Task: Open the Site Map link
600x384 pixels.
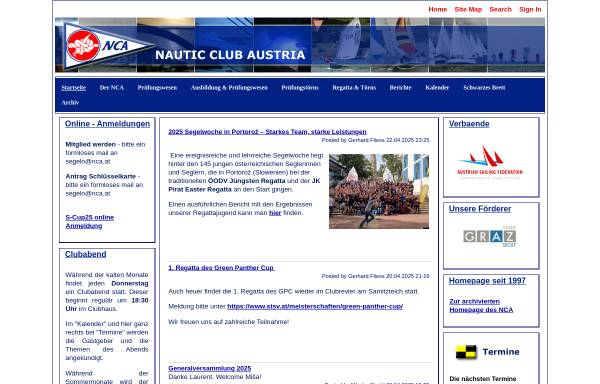Action: [x=468, y=9]
